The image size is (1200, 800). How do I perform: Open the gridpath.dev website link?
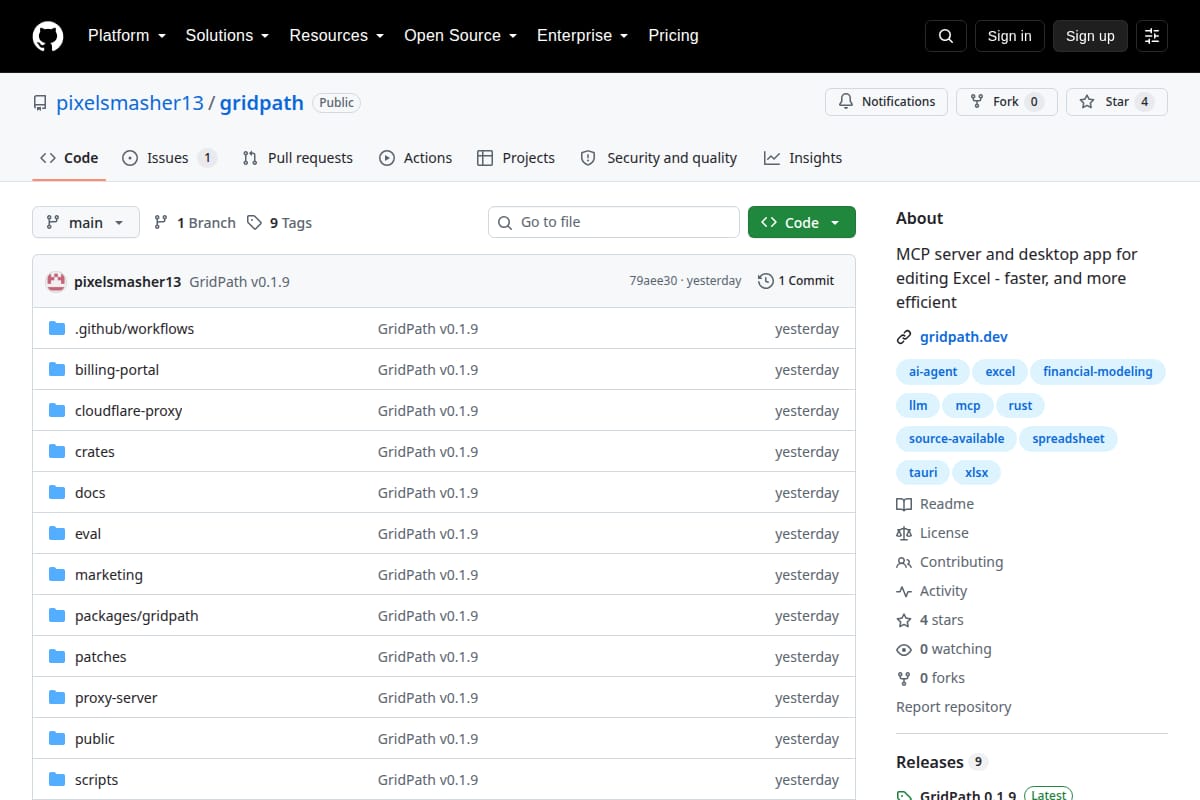[964, 337]
